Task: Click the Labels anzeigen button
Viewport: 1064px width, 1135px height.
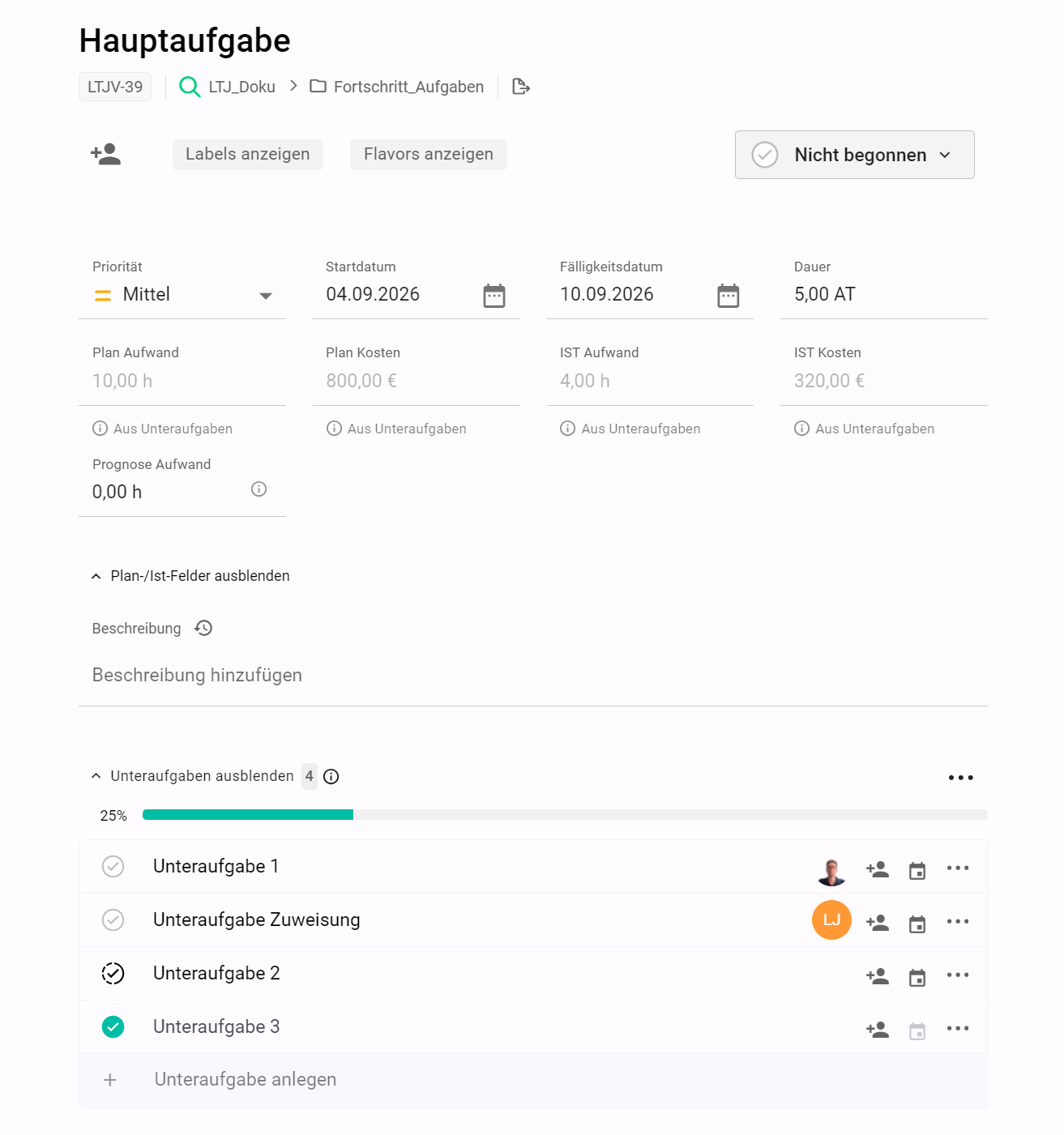Action: click(248, 154)
